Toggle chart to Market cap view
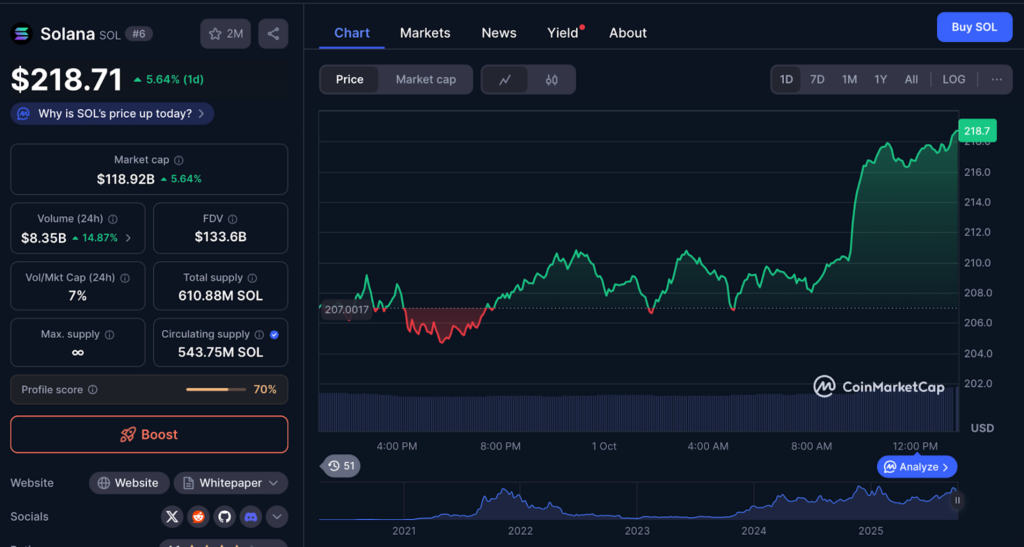 (x=425, y=80)
